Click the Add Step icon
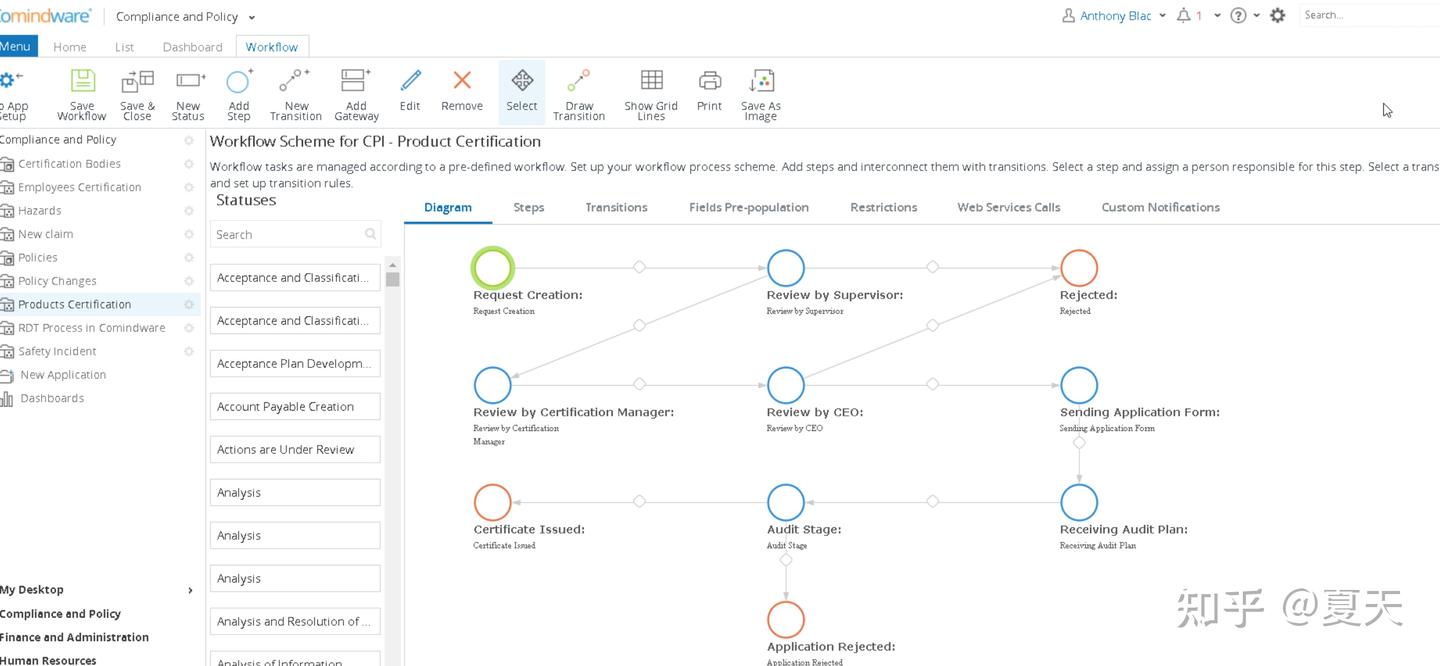 point(239,81)
